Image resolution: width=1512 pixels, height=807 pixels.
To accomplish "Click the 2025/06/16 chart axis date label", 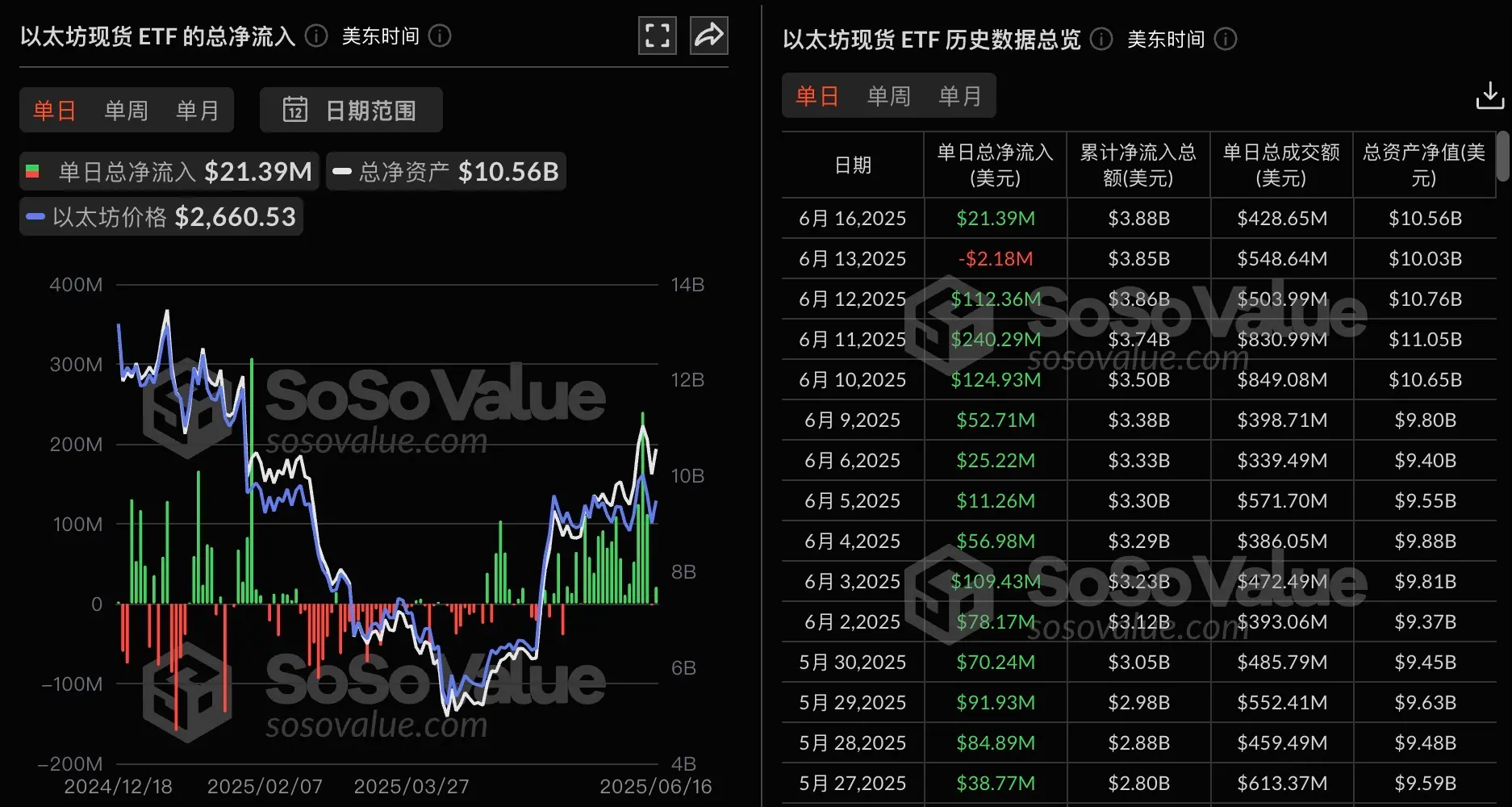I will 656,786.
